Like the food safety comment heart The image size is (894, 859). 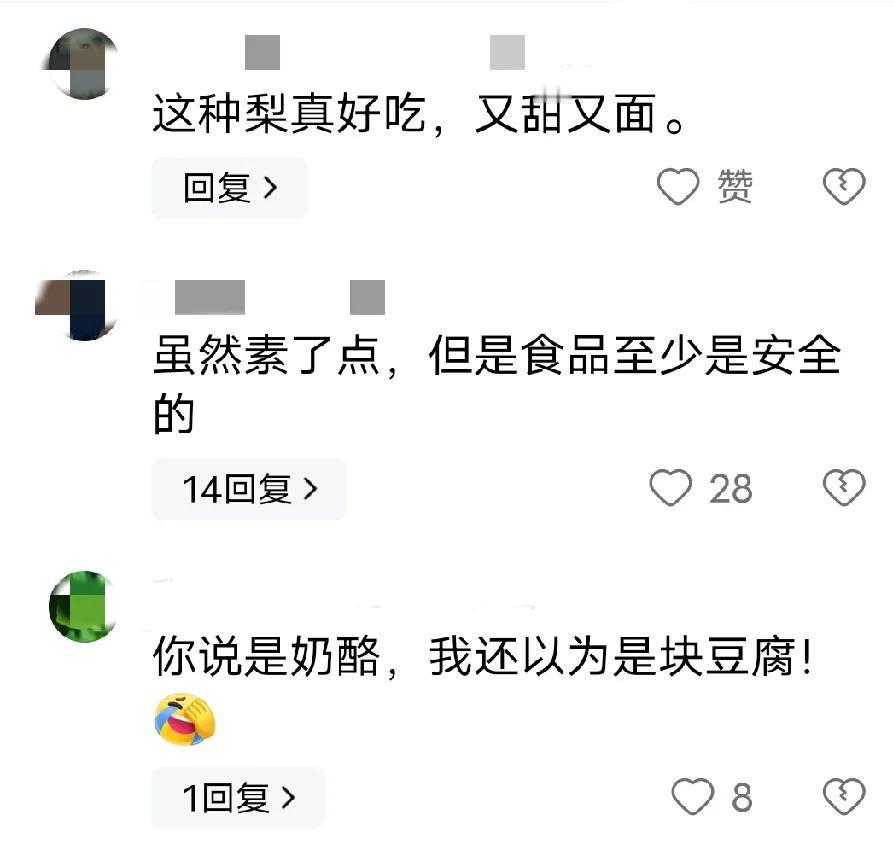[x=670, y=488]
